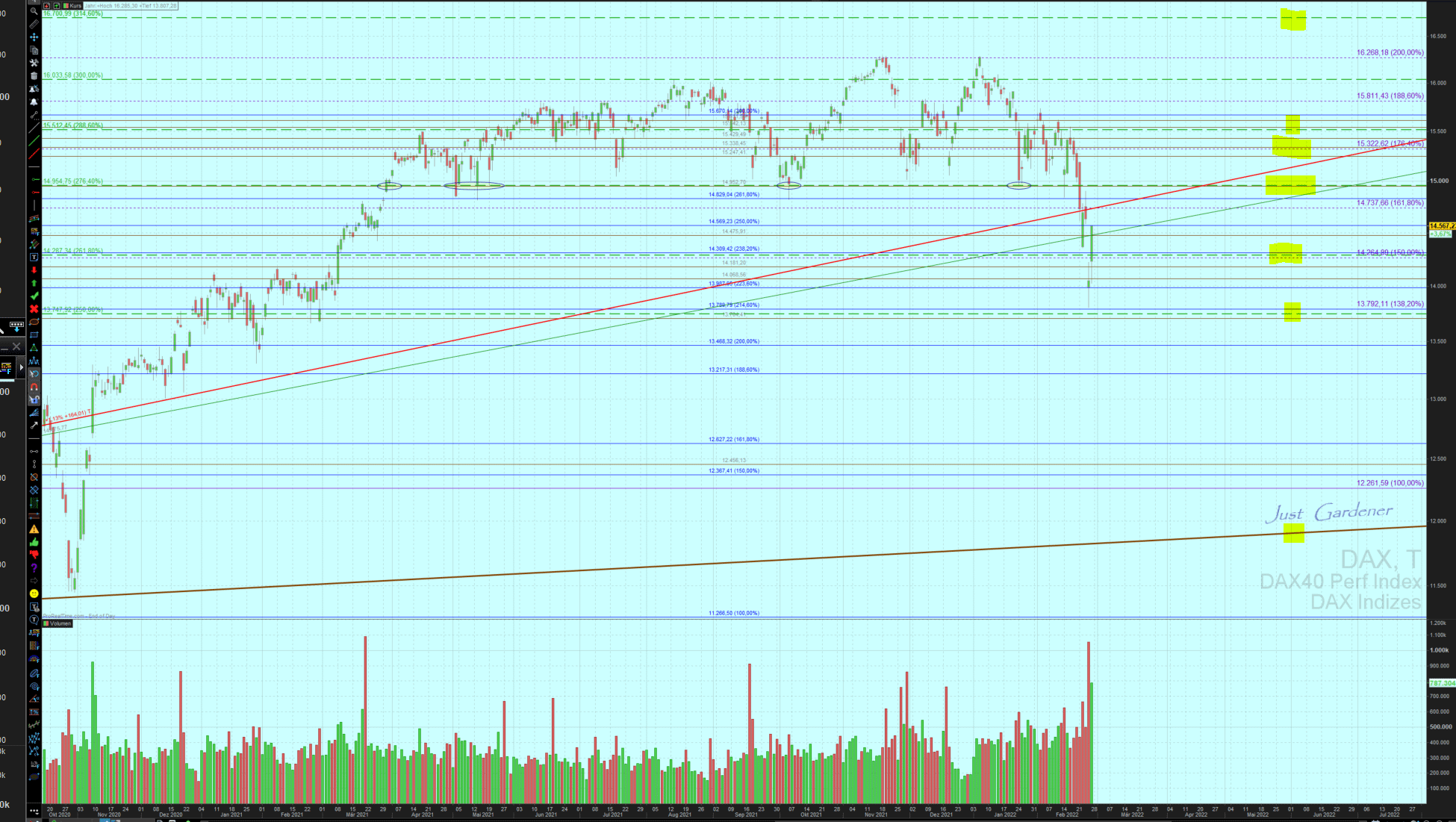1456x822 pixels.
Task: Expand the side panel arrow button
Action: 21,367
